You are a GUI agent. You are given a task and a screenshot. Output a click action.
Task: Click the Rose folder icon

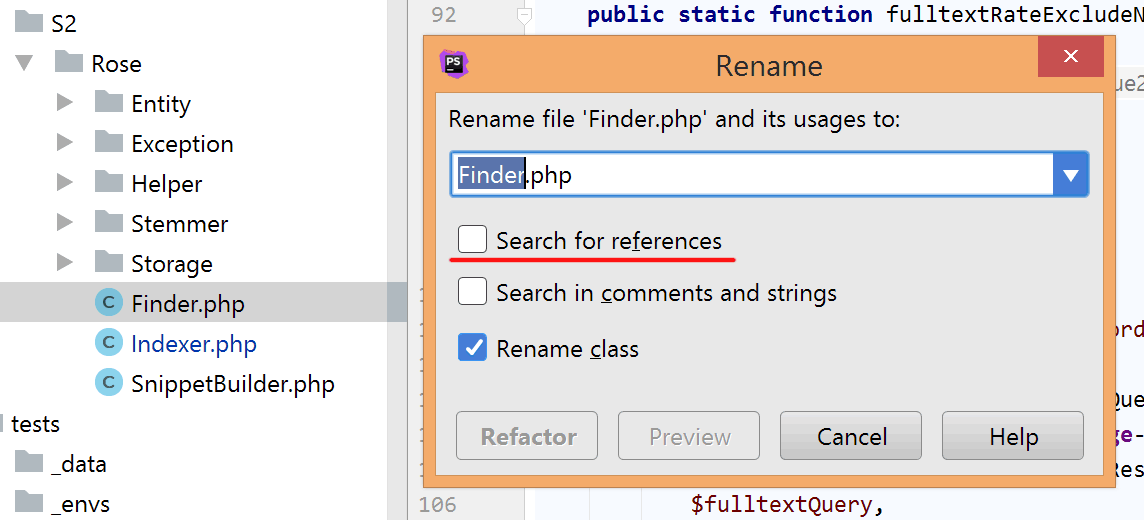point(69,63)
